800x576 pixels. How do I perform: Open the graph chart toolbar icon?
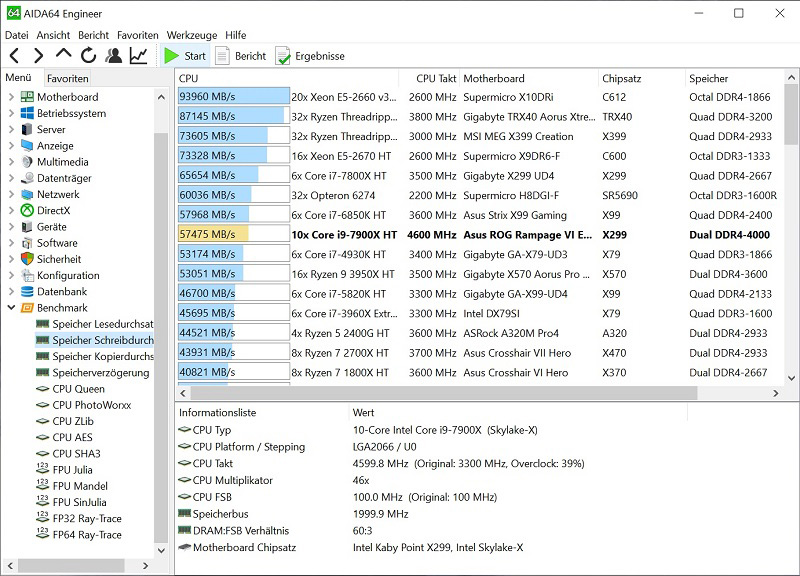(138, 56)
